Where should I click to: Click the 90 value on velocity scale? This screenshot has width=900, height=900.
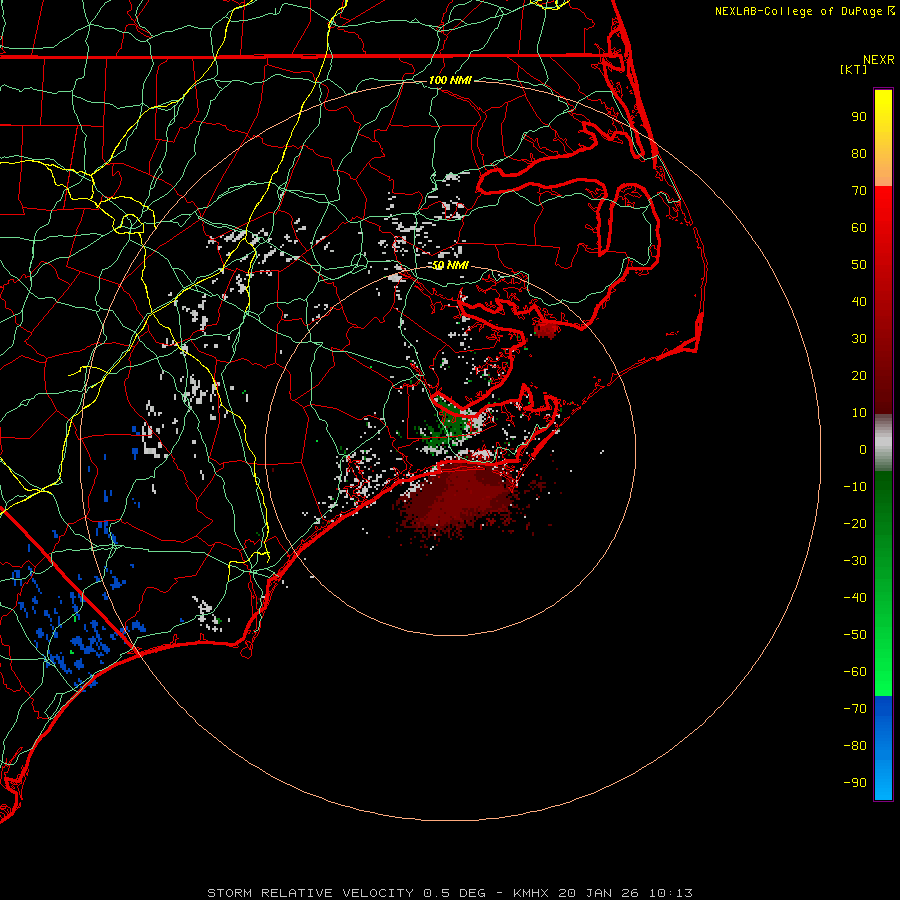point(859,117)
